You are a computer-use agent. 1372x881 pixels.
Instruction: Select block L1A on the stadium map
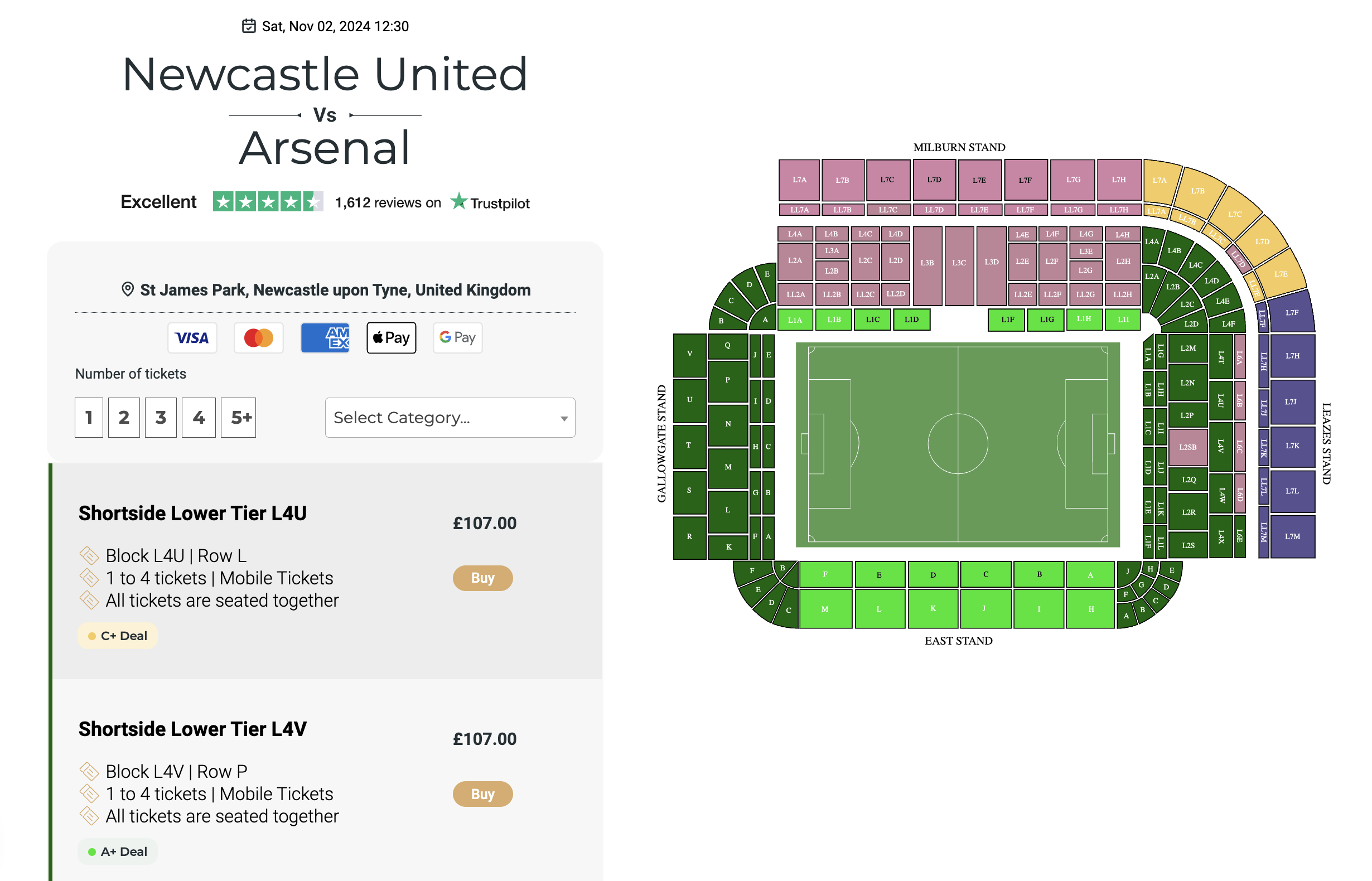coord(795,320)
